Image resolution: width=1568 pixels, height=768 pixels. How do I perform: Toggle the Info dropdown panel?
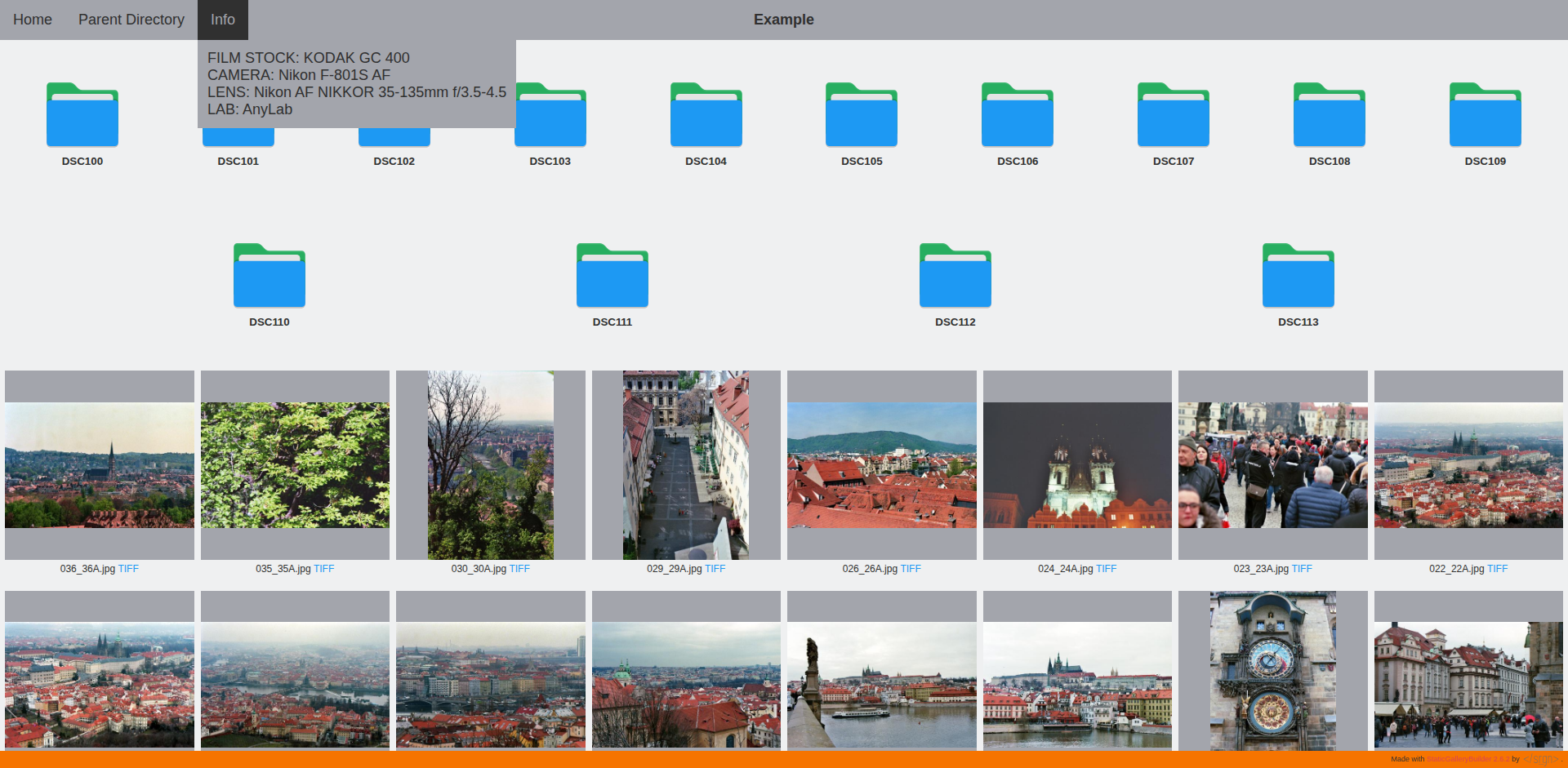(222, 20)
